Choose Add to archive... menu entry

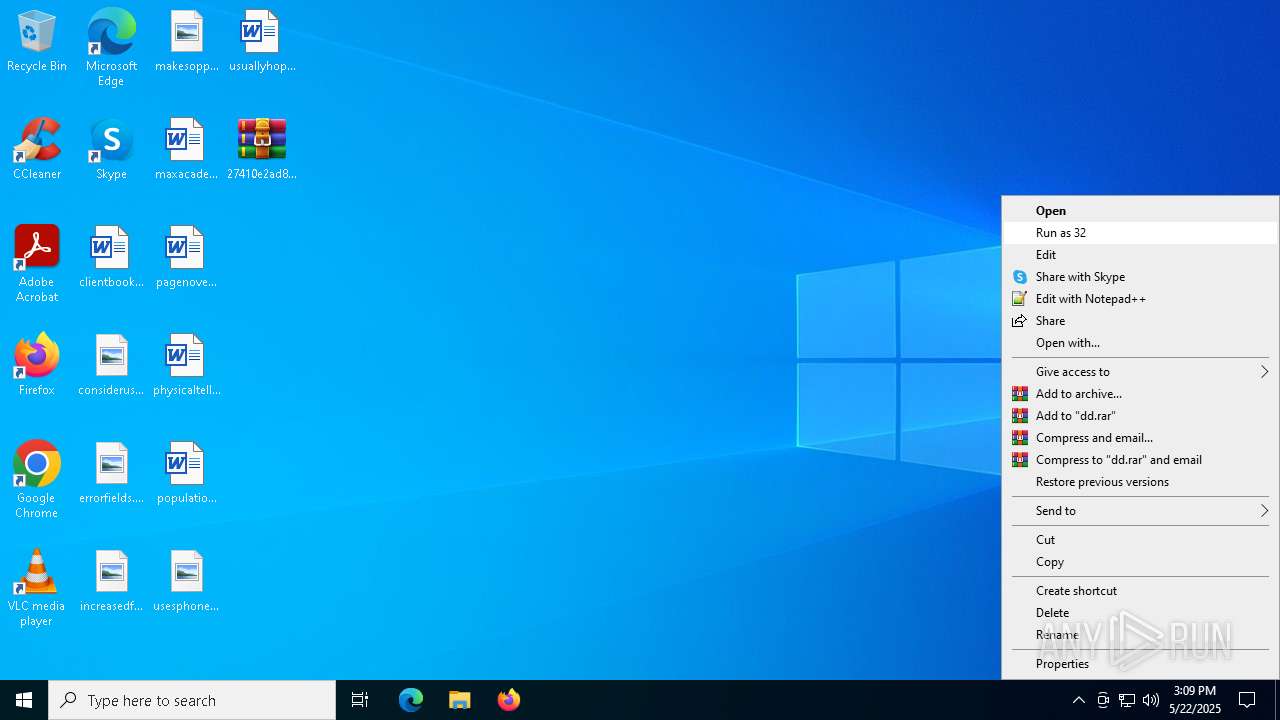click(1140, 393)
